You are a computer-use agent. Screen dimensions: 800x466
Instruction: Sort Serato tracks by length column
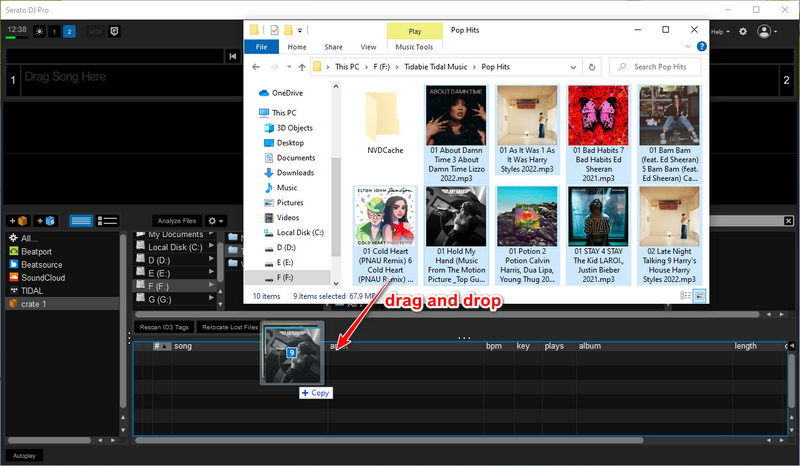pos(745,346)
